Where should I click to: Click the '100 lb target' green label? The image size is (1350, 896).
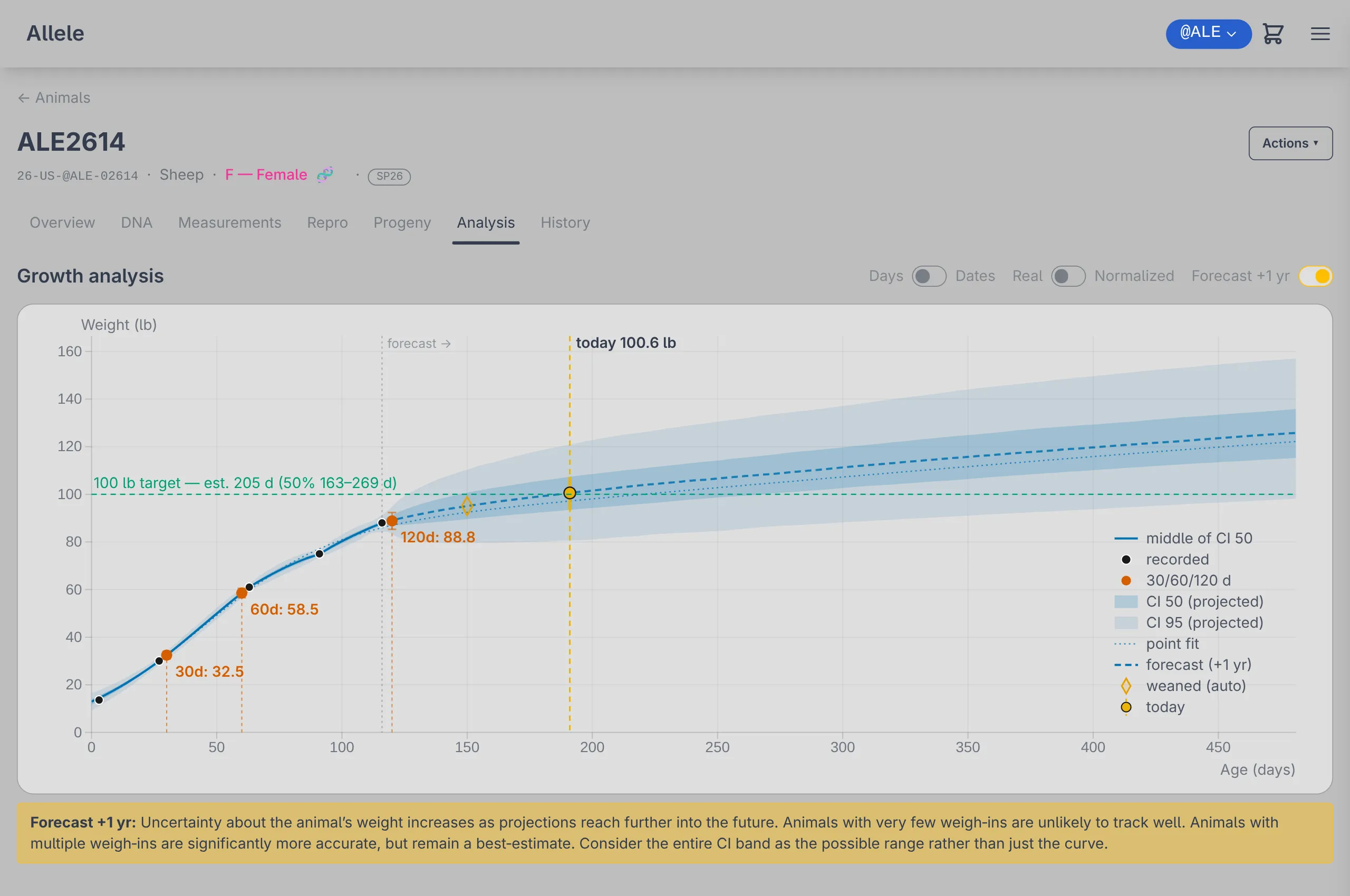pyautogui.click(x=245, y=483)
